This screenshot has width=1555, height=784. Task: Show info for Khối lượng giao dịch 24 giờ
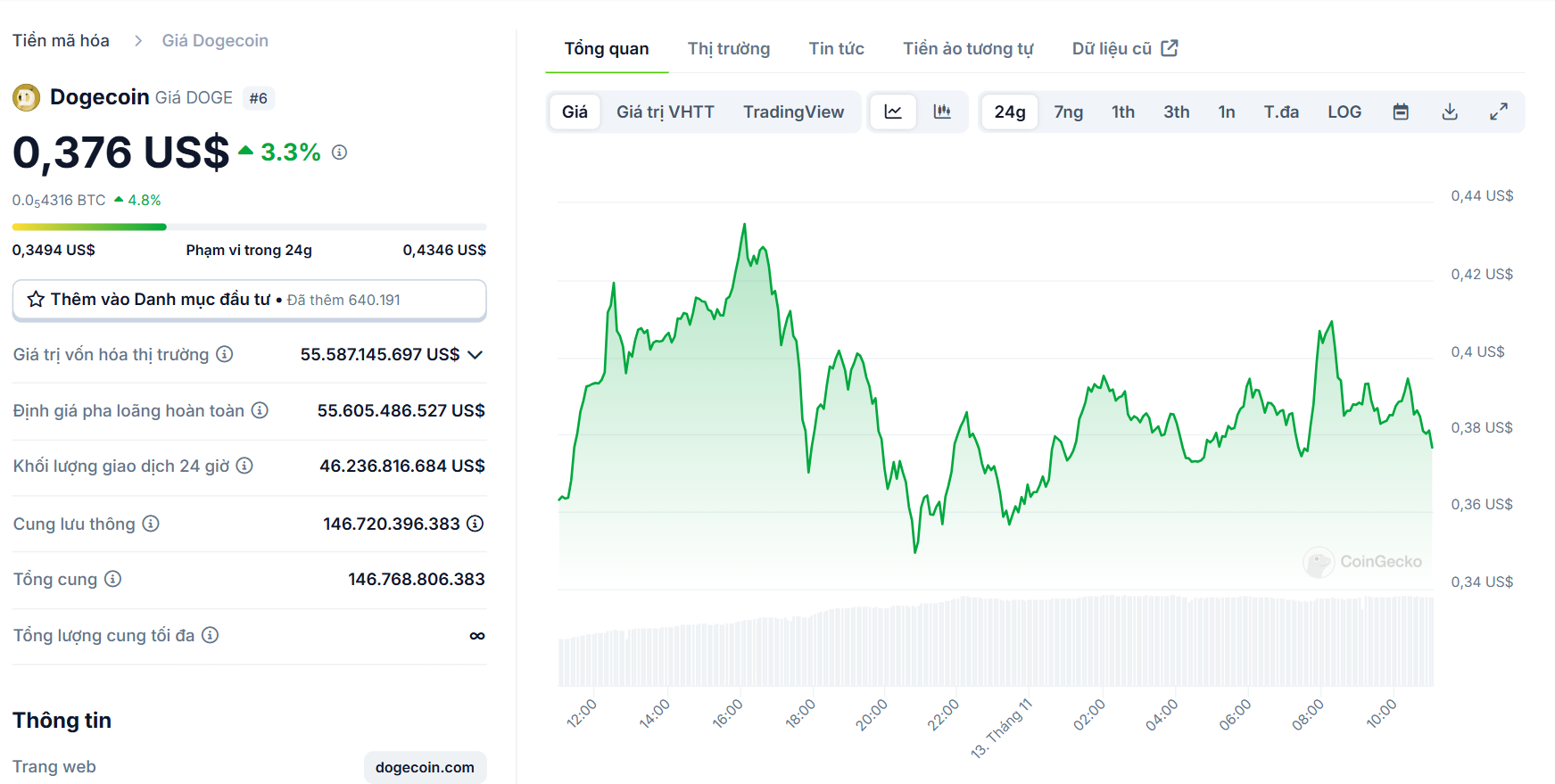click(244, 466)
